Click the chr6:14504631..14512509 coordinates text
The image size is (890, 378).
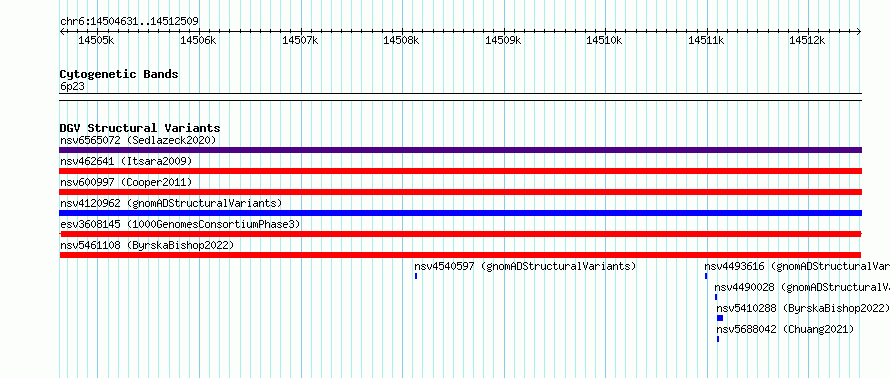tap(129, 22)
